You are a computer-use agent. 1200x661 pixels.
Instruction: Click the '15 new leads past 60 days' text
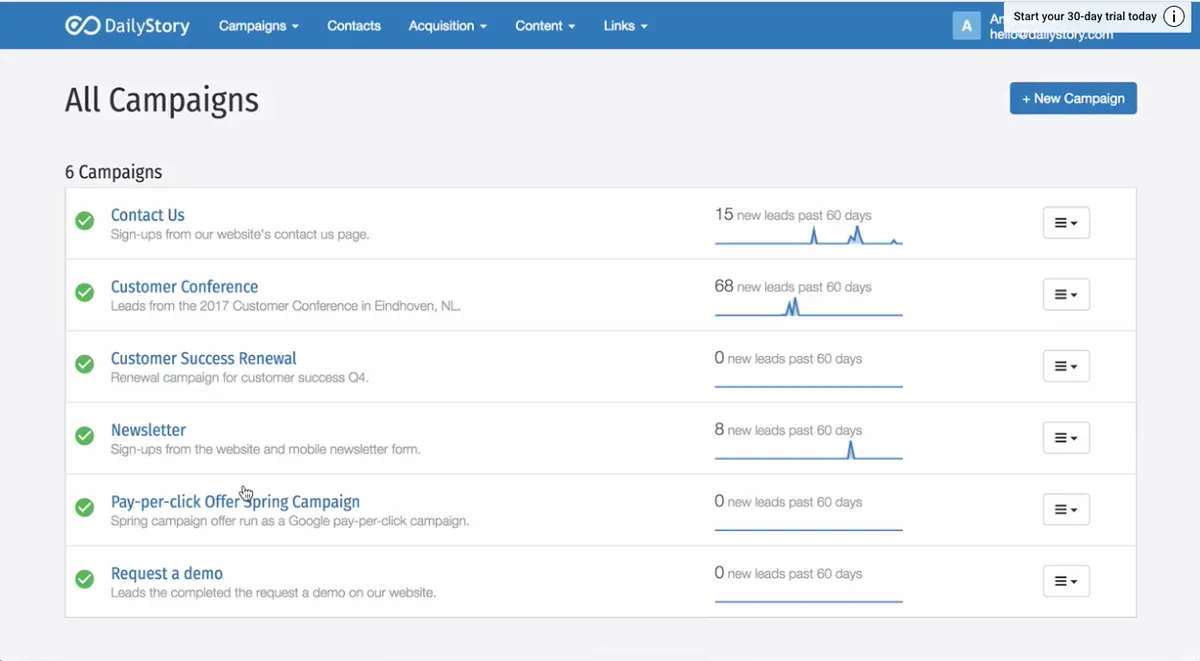tap(793, 215)
